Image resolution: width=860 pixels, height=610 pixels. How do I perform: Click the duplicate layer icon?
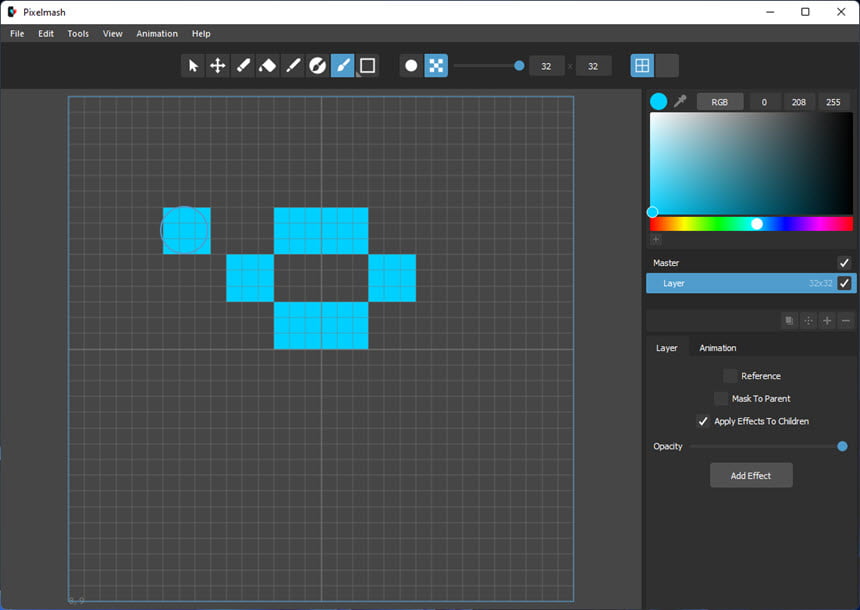789,320
